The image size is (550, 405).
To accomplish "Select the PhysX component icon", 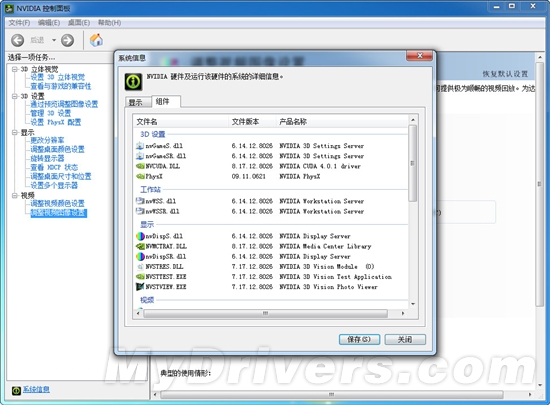I will coord(140,176).
